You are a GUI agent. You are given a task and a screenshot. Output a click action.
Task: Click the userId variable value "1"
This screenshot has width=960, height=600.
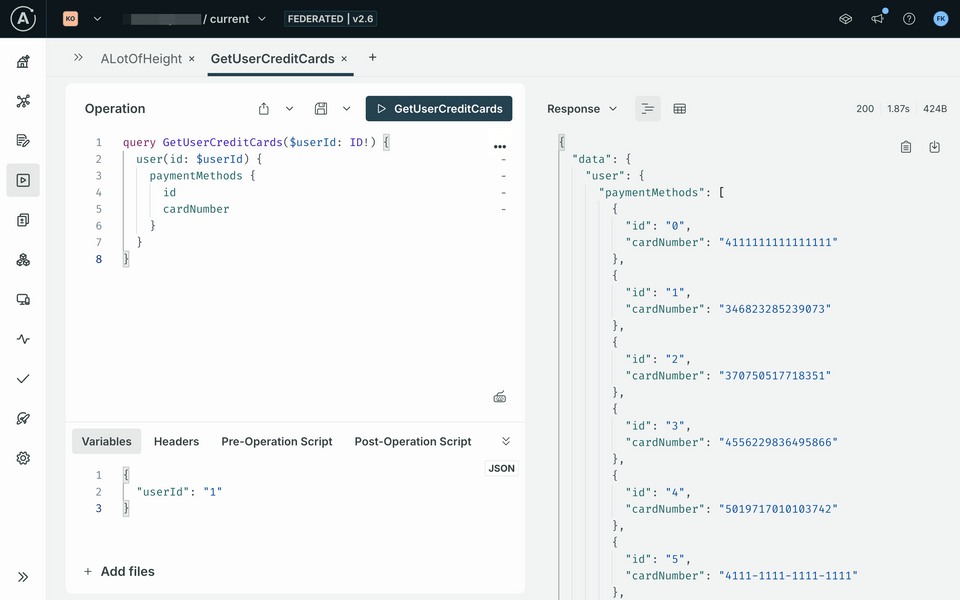(212, 492)
